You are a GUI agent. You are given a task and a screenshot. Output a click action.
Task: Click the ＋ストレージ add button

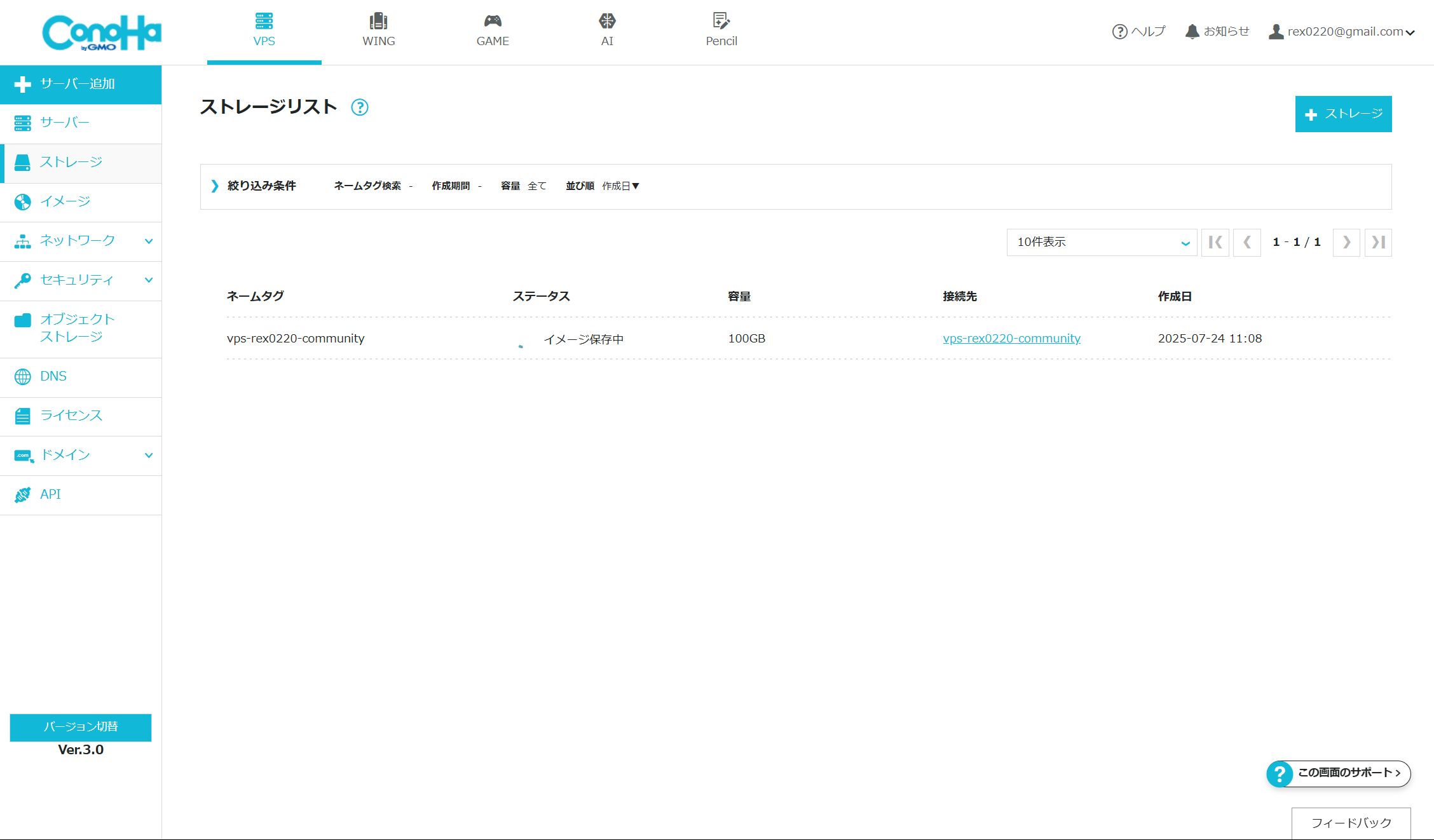(x=1343, y=114)
